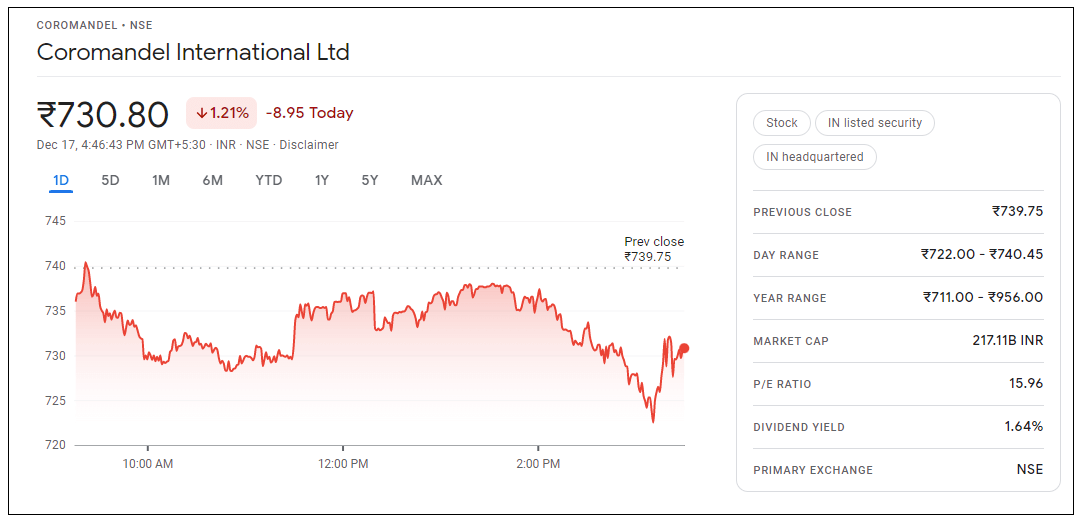
Task: Click the Coromandel International Ltd title
Action: pyautogui.click(x=193, y=52)
